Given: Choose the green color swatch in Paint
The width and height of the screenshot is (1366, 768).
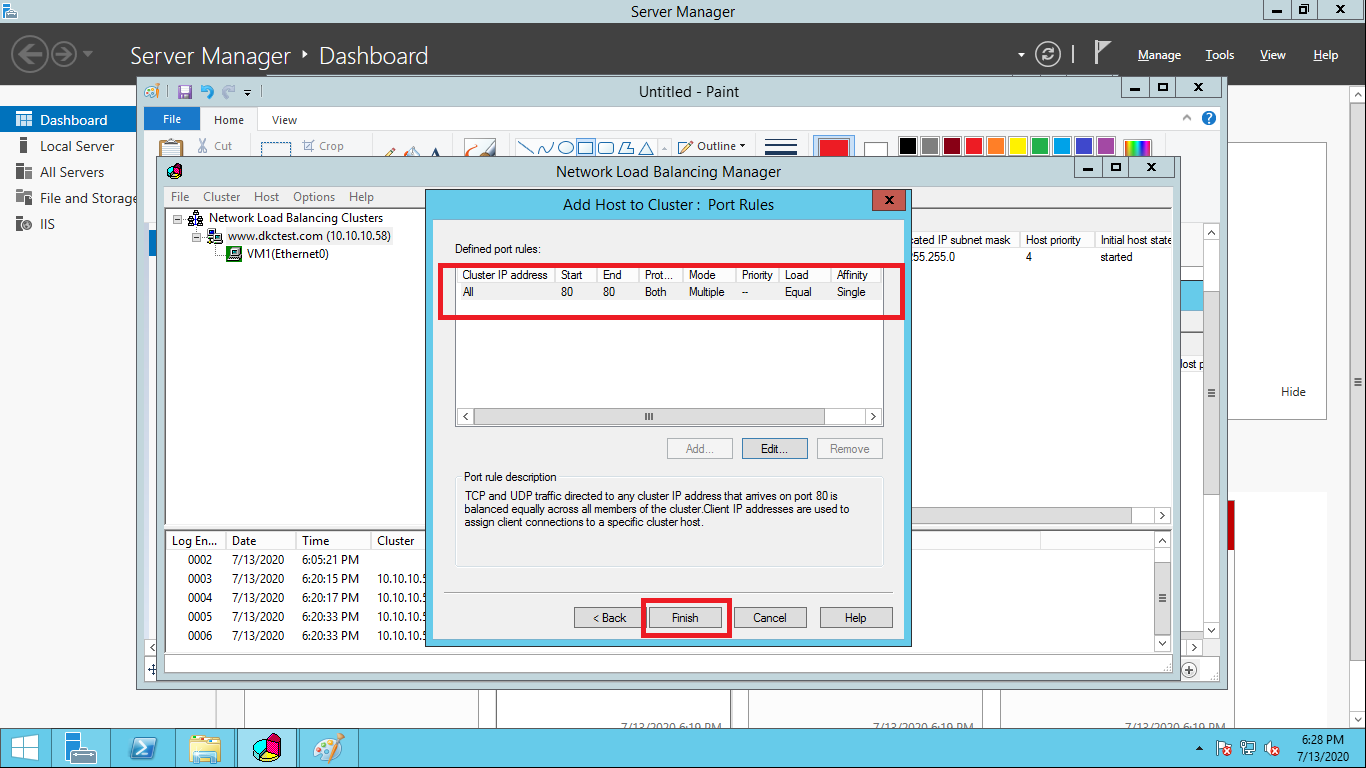Looking at the screenshot, I should [x=1040, y=147].
